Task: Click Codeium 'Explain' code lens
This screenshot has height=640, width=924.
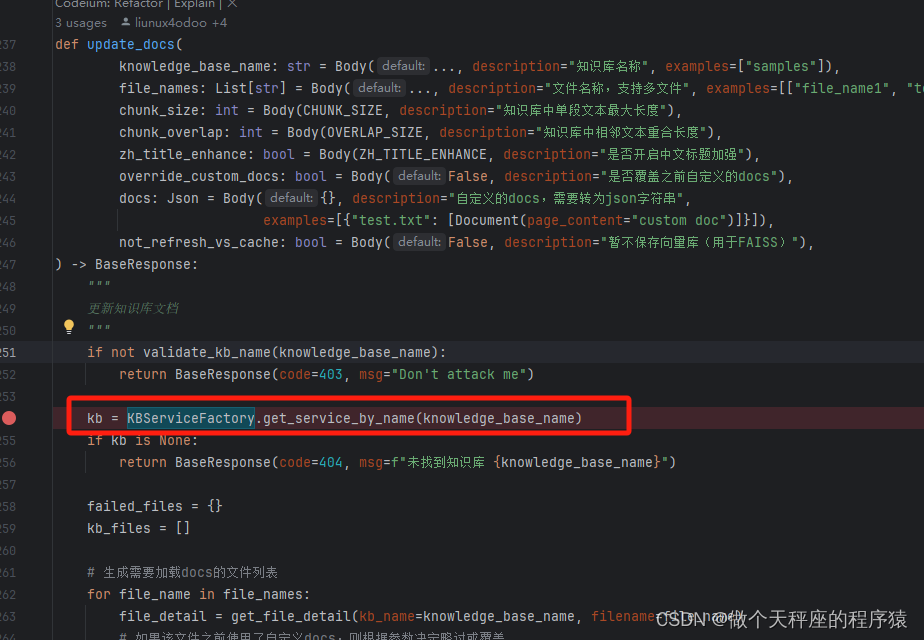Action: coord(194,4)
